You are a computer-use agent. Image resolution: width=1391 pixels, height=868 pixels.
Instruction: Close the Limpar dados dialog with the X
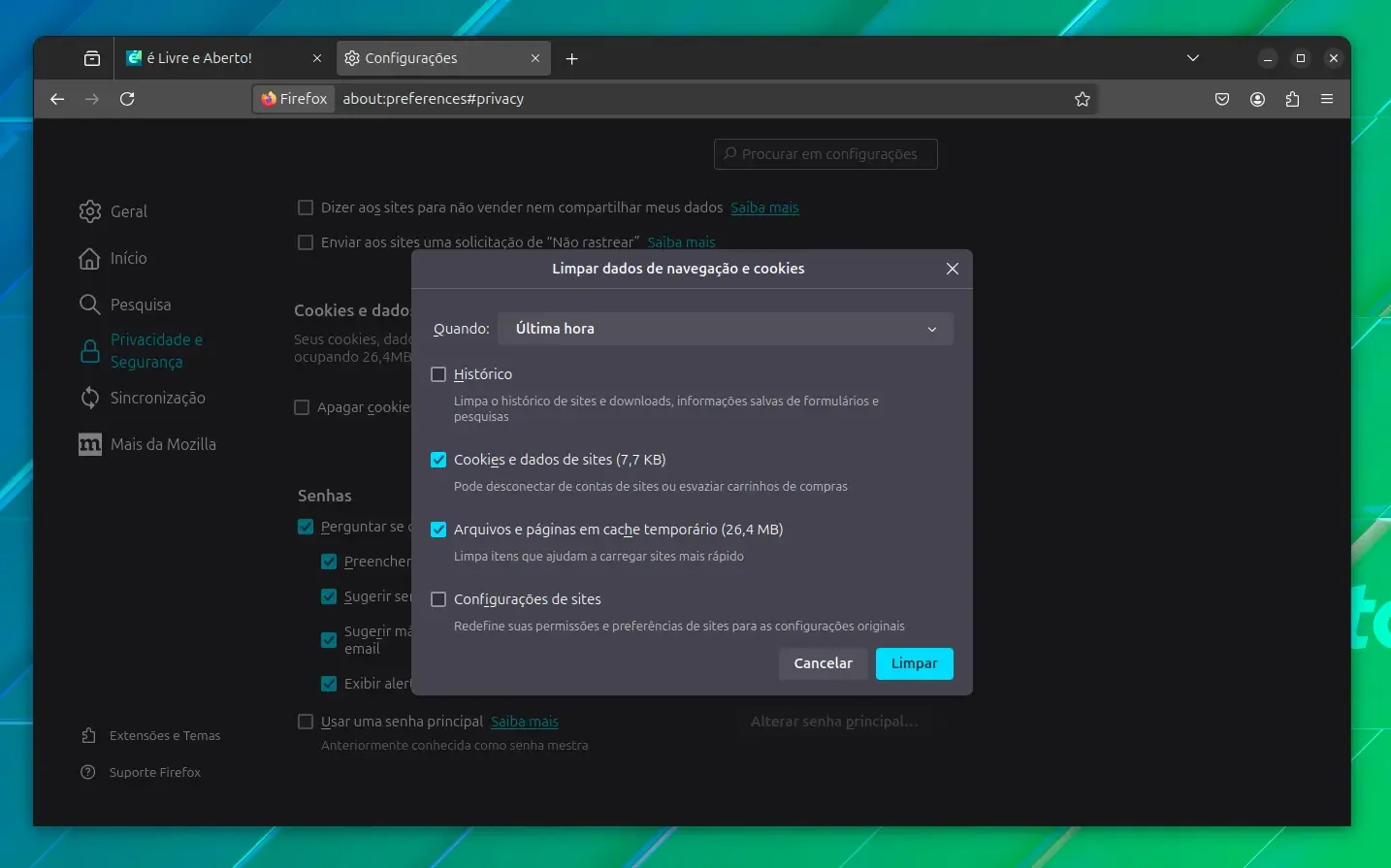point(953,269)
